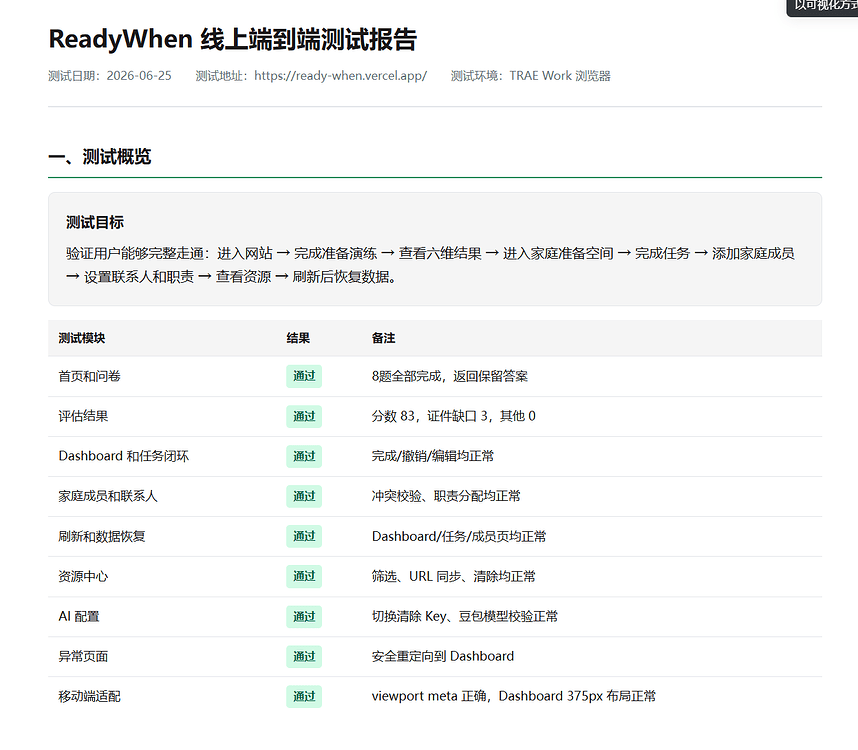Click the 通过 badge in 评估结果 row

[x=304, y=416]
